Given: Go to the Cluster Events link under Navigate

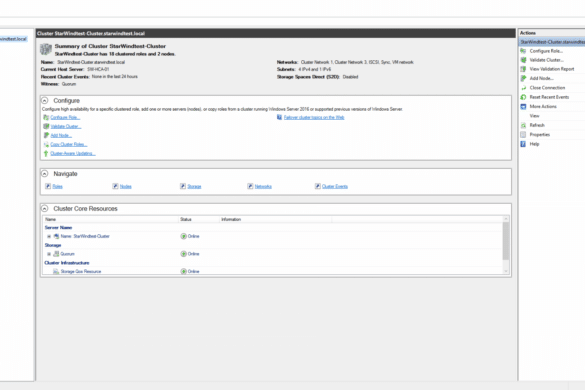Looking at the screenshot, I should click(x=335, y=186).
